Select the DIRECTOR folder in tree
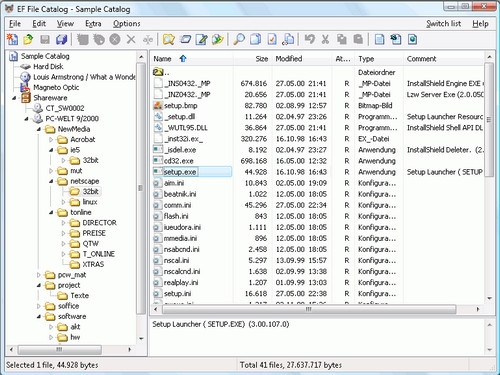The image size is (500, 375). pyautogui.click(x=99, y=223)
